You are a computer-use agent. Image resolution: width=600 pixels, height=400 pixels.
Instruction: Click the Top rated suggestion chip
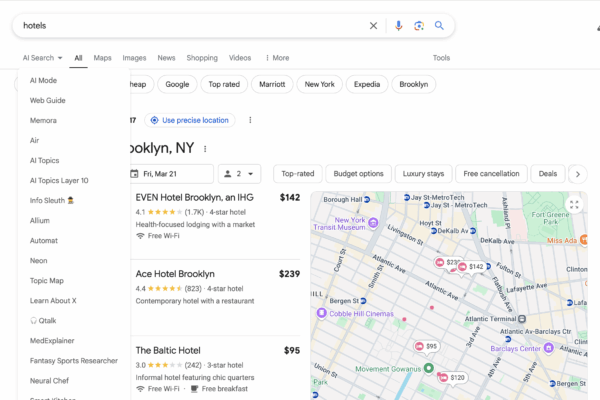point(224,84)
